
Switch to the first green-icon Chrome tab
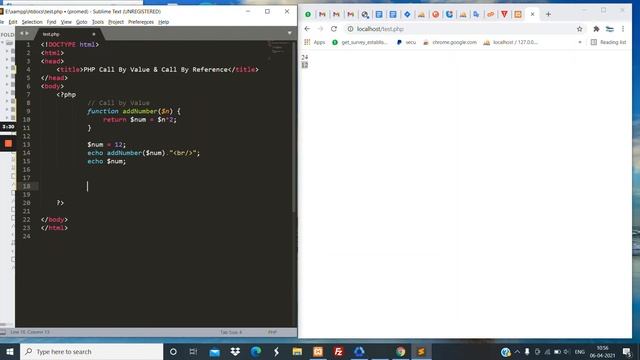308,14
